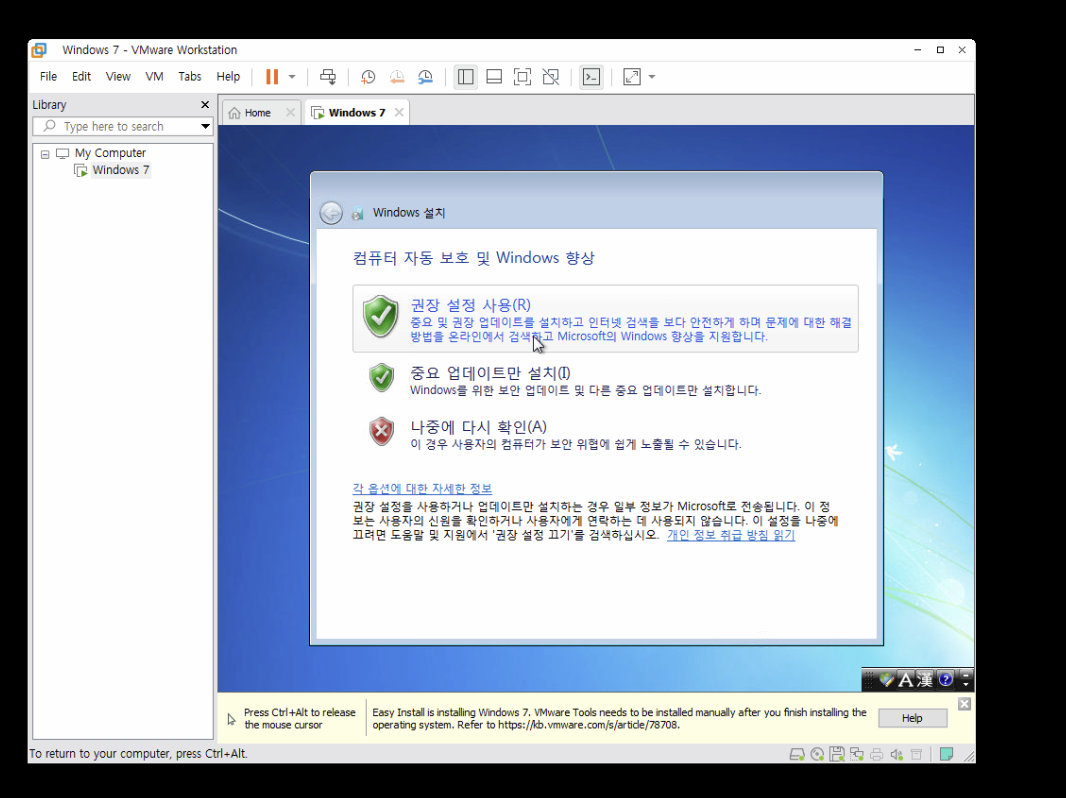1066x798 pixels.
Task: Open 개인 정보 취급 방침 읽기 link
Action: click(x=731, y=535)
